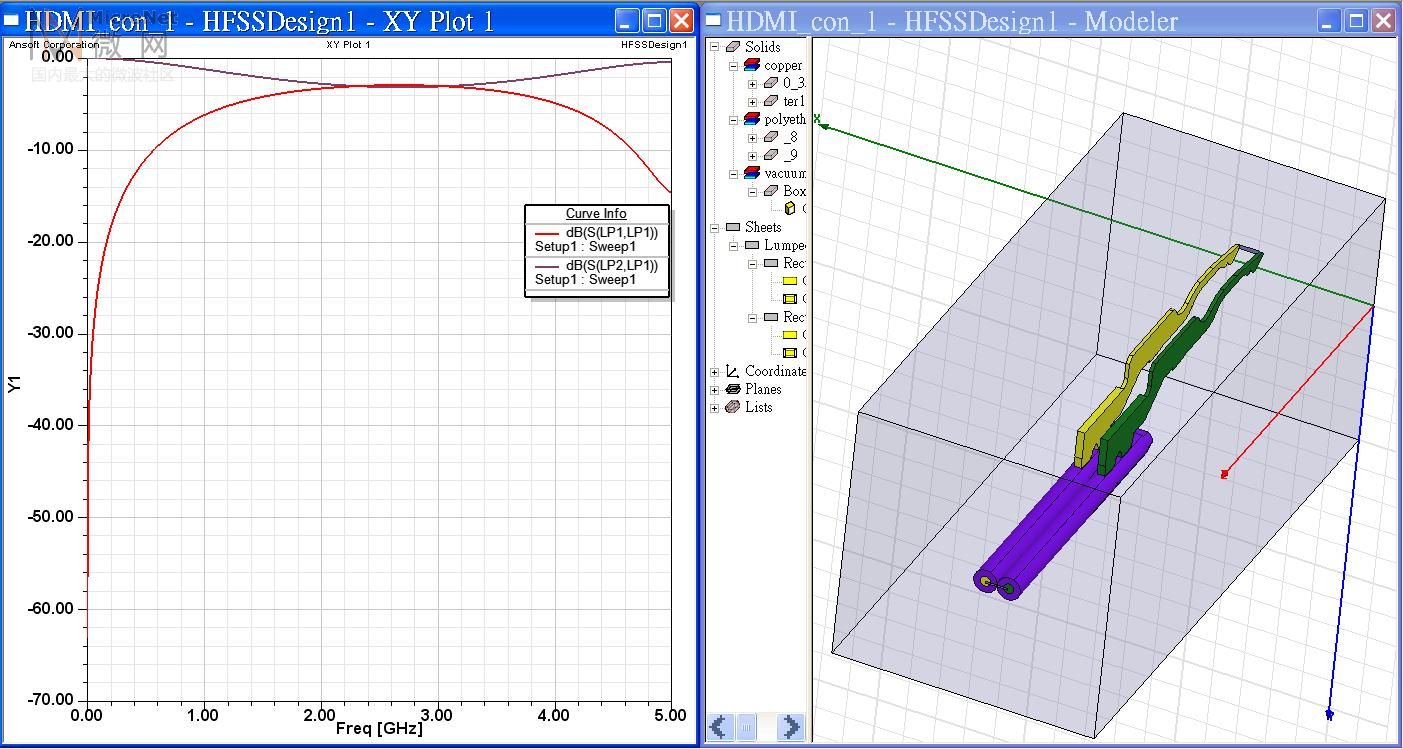The image size is (1403, 749).
Task: Click the Coordinate Systems axis icon
Action: click(x=733, y=371)
